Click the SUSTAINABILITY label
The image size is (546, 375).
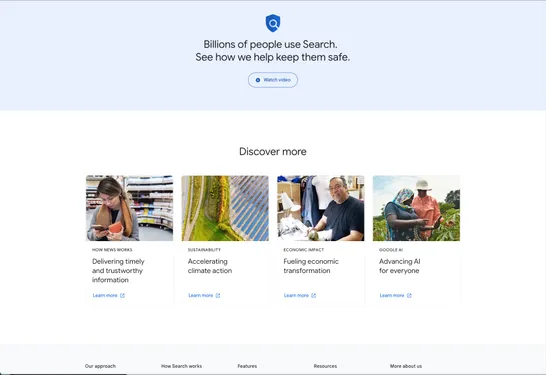pos(204,250)
